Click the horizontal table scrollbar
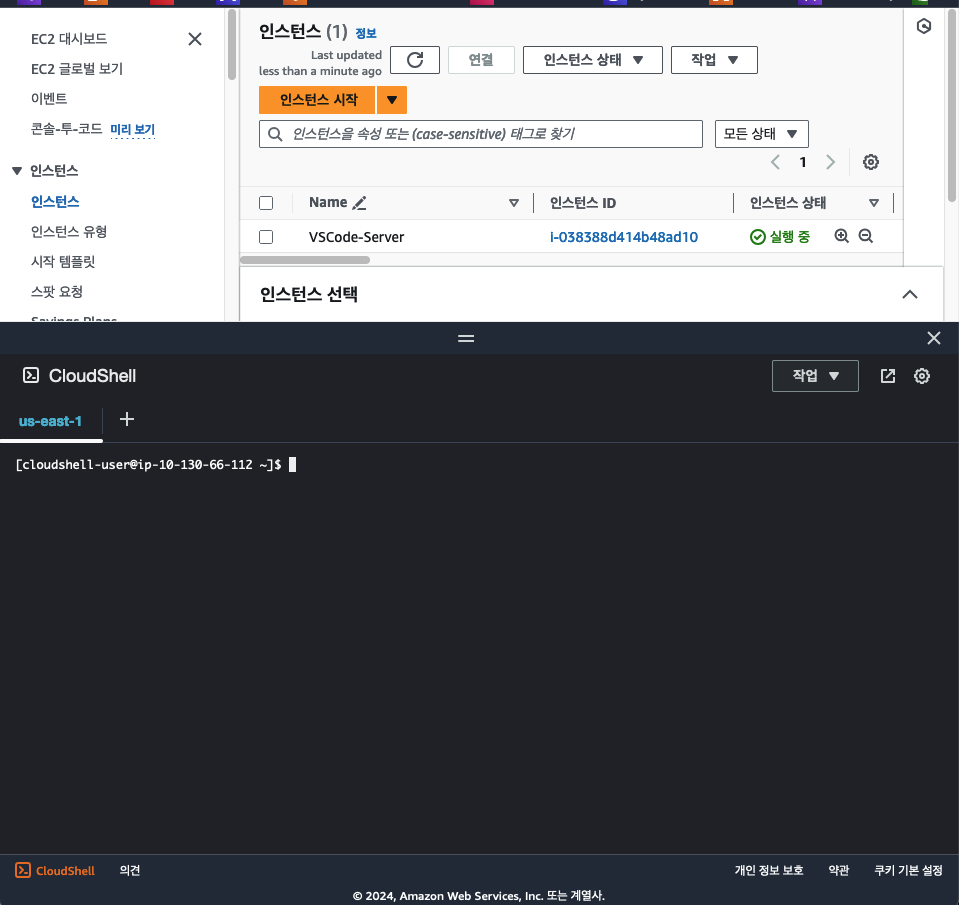 pyautogui.click(x=305, y=260)
